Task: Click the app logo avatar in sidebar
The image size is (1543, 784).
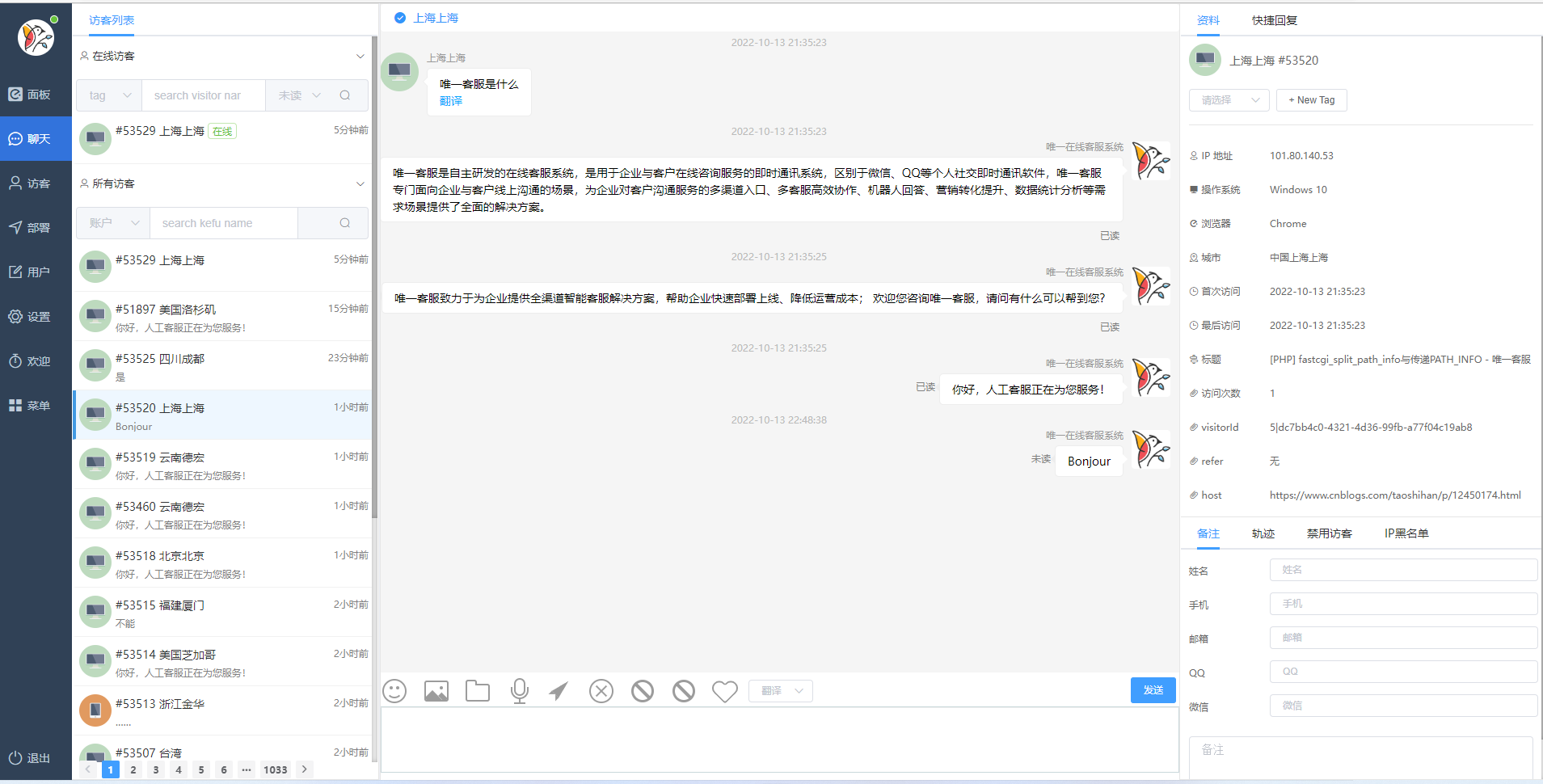Action: (36, 37)
